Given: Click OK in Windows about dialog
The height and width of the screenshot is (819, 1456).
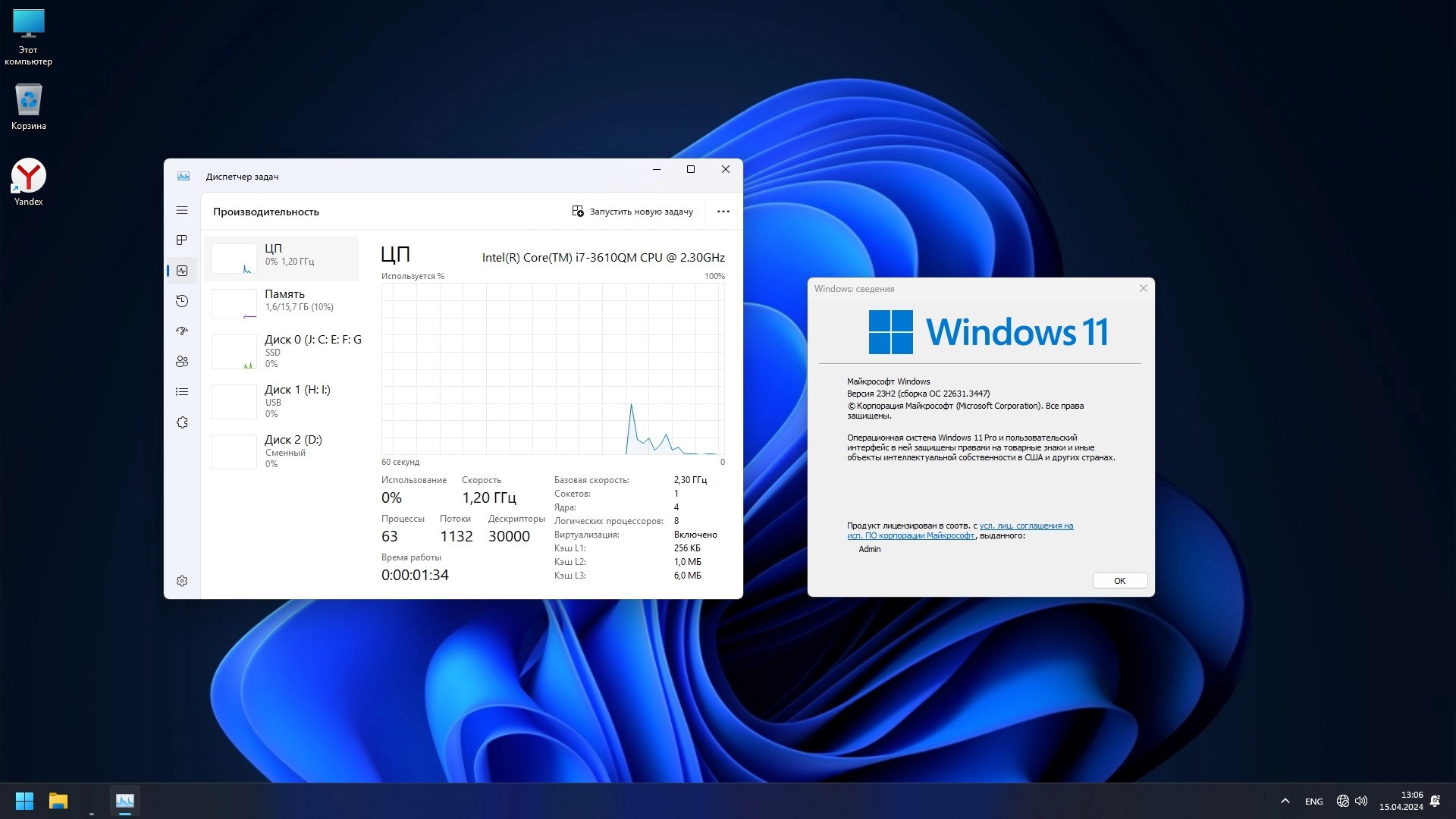Looking at the screenshot, I should [1119, 581].
